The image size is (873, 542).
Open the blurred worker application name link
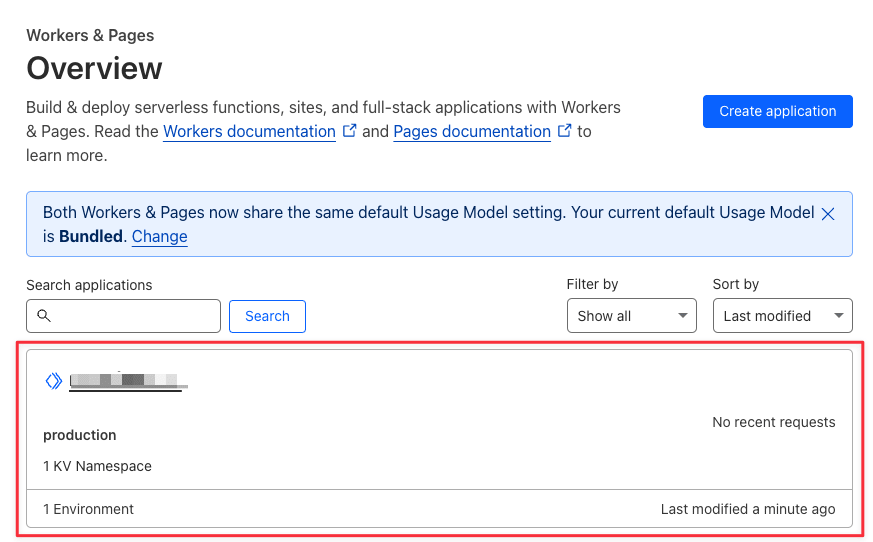click(x=128, y=381)
